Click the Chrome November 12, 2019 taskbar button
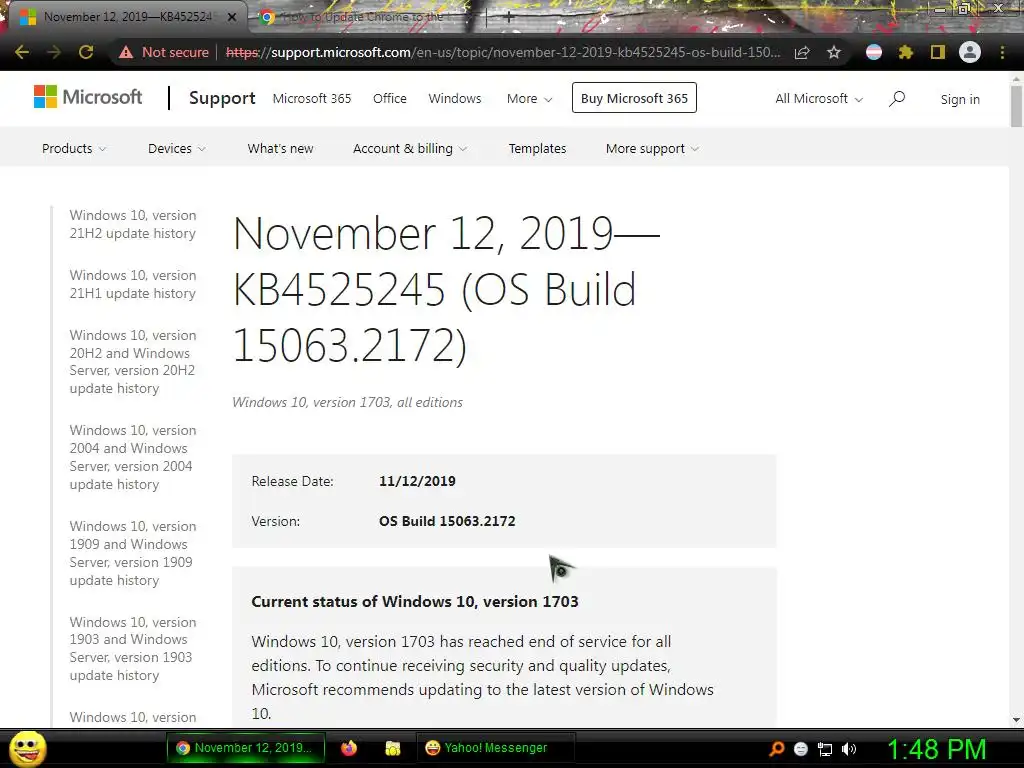1024x768 pixels. (246, 748)
